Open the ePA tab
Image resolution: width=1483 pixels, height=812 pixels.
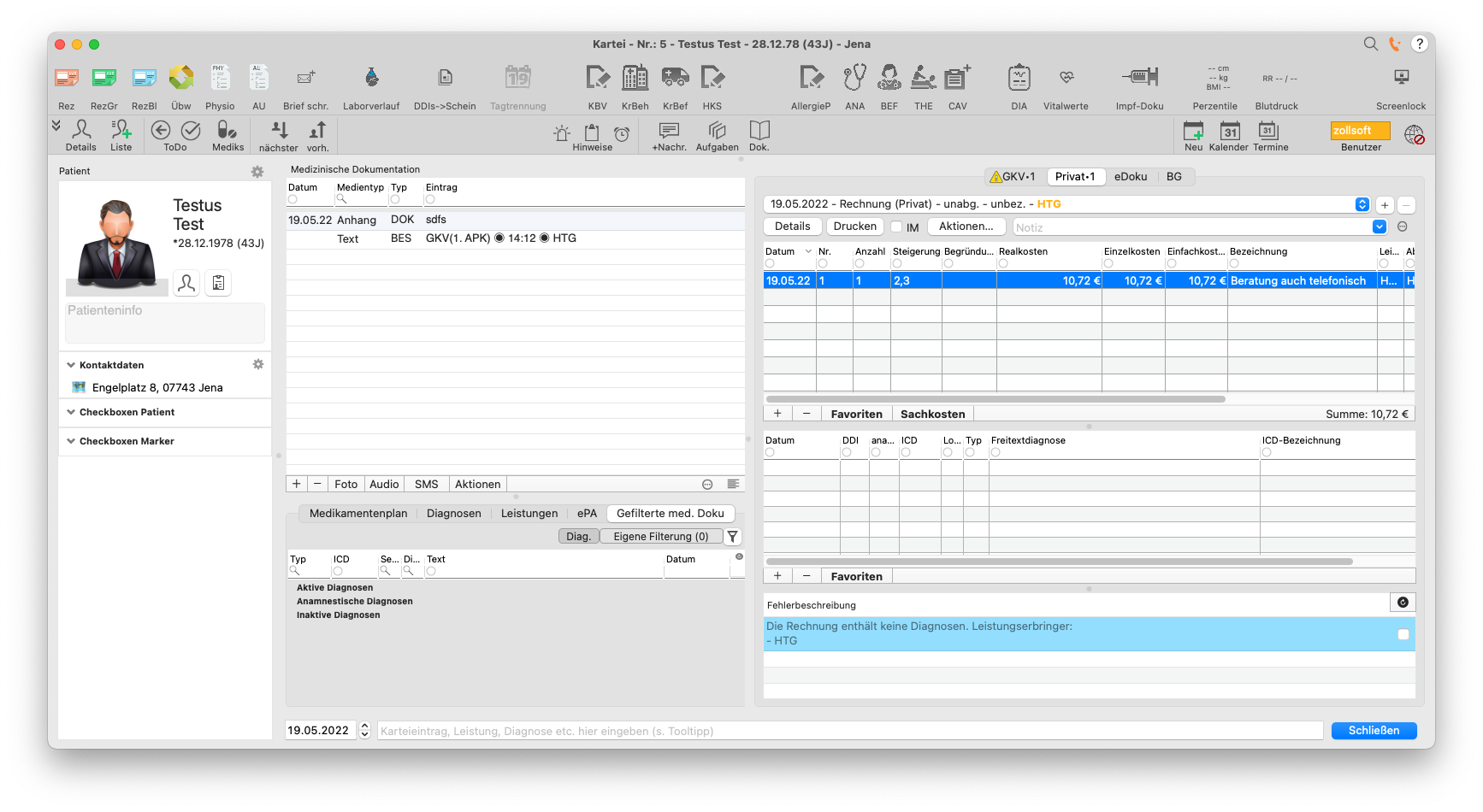pyautogui.click(x=587, y=514)
